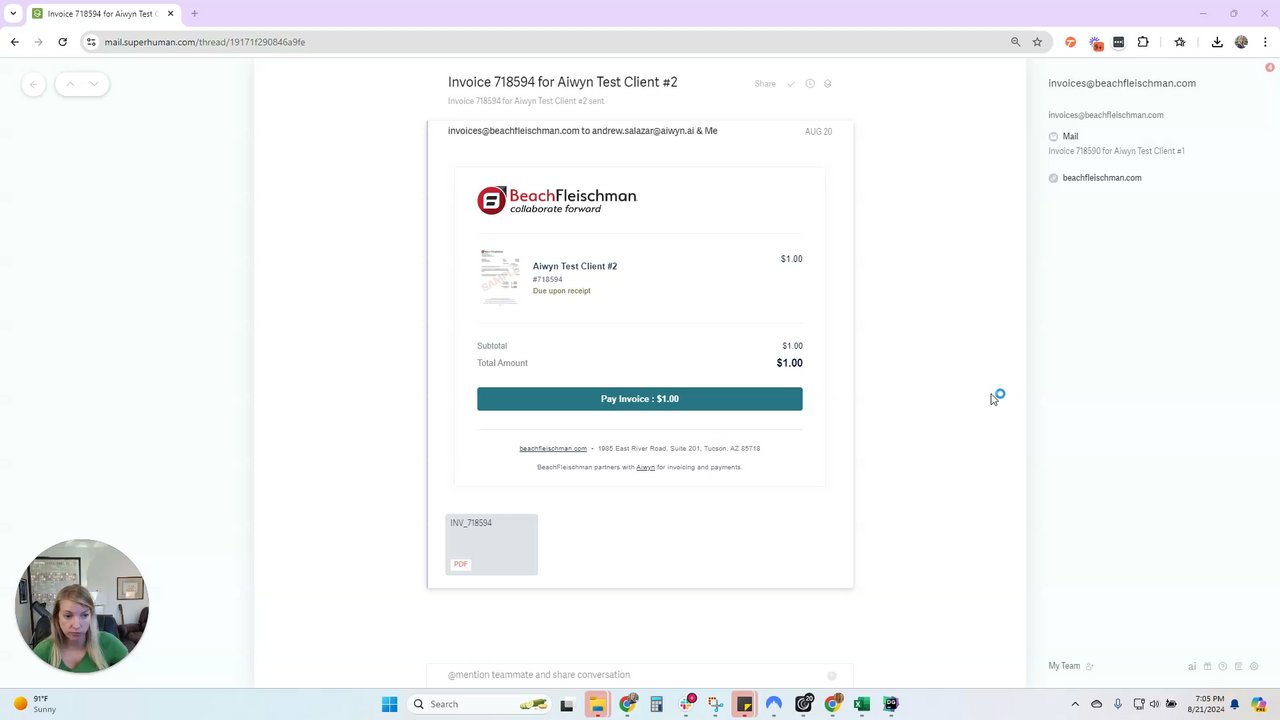Click the help question-mark icon in sidebar footer
Viewport: 1280px width, 720px height.
[1222, 666]
